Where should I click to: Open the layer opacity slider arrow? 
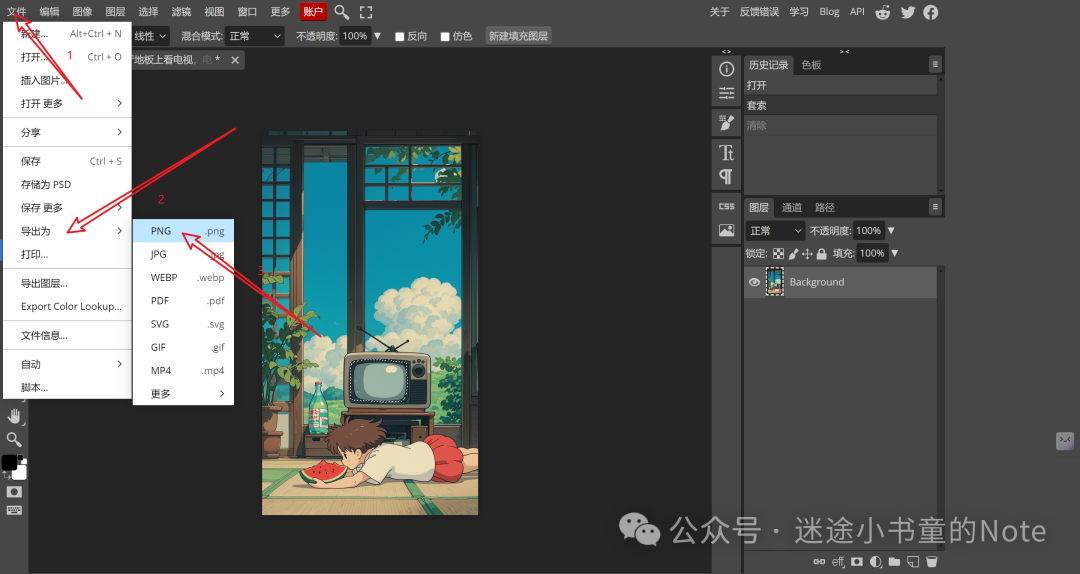(x=891, y=231)
